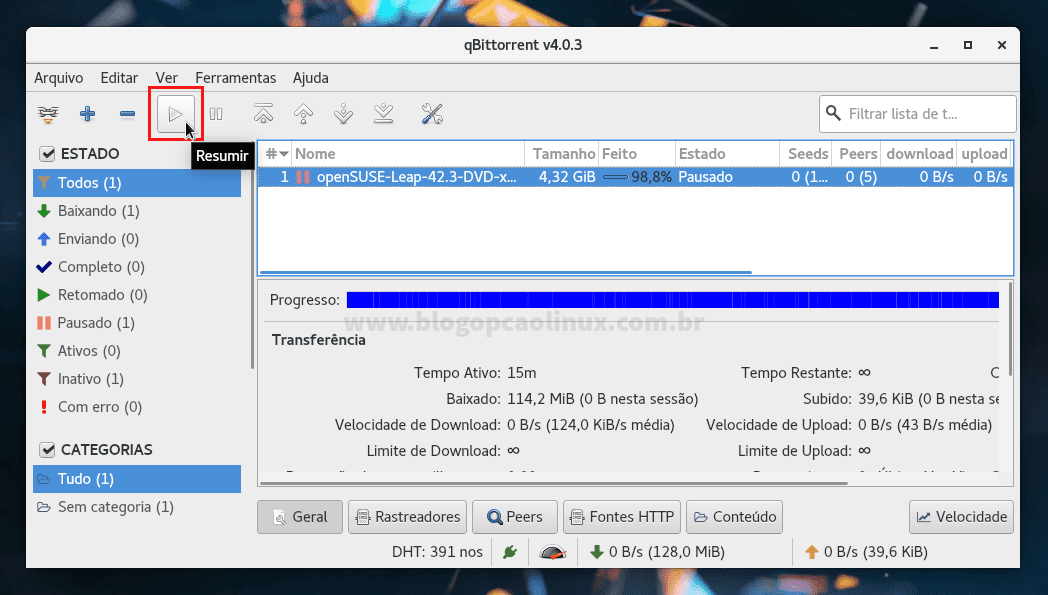Sort by the Feito column header
The height and width of the screenshot is (595, 1048).
pyautogui.click(x=637, y=154)
